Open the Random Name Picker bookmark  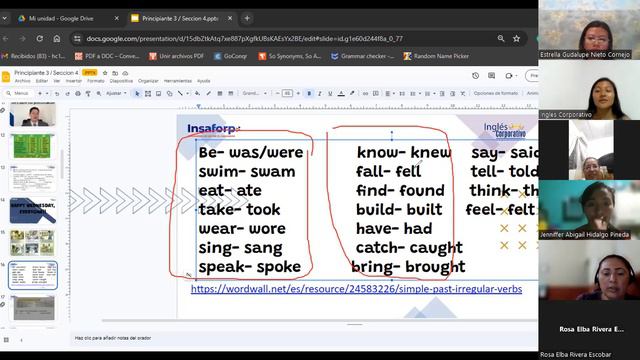pos(436,56)
